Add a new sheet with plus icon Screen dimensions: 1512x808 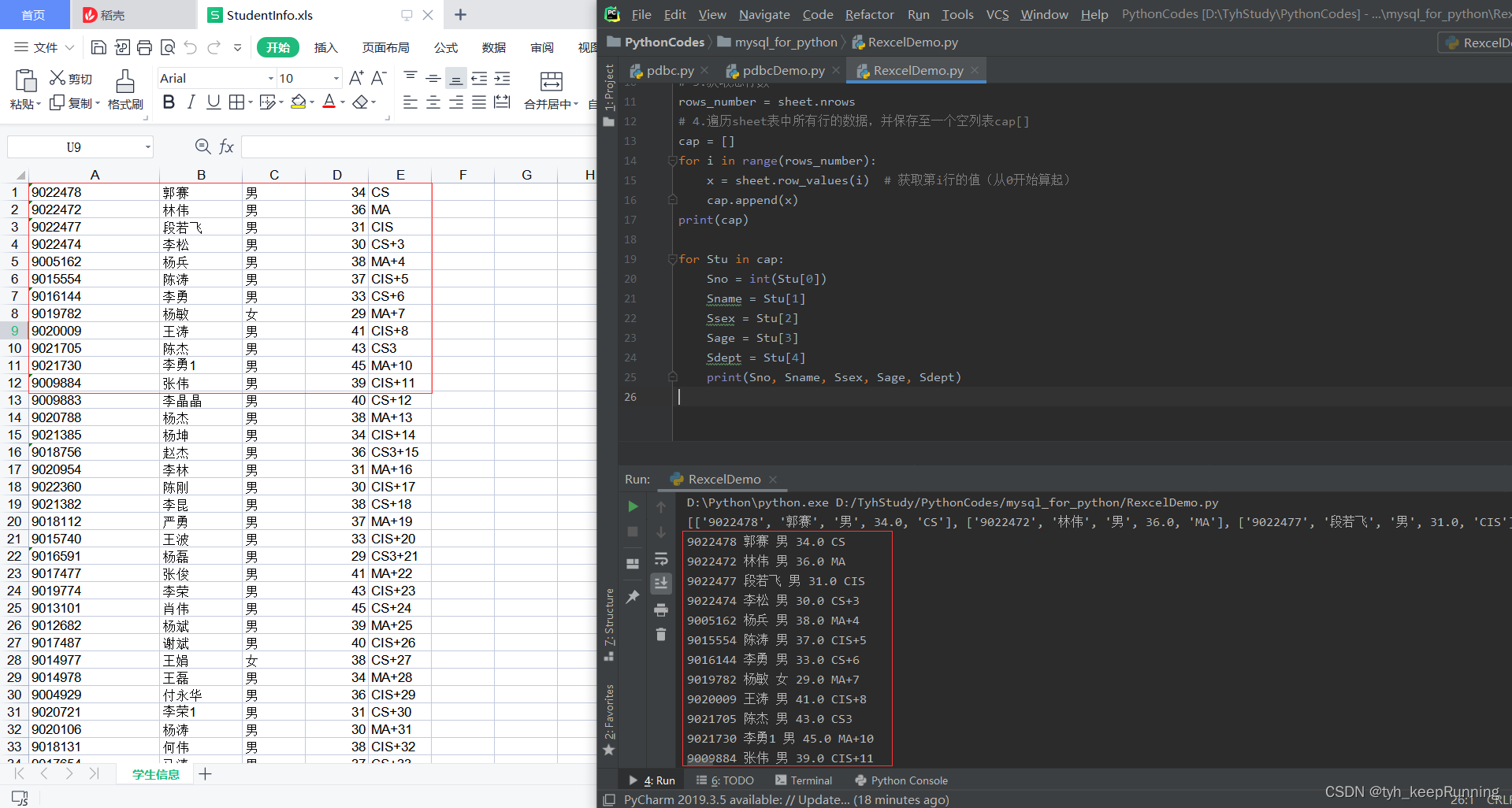206,774
